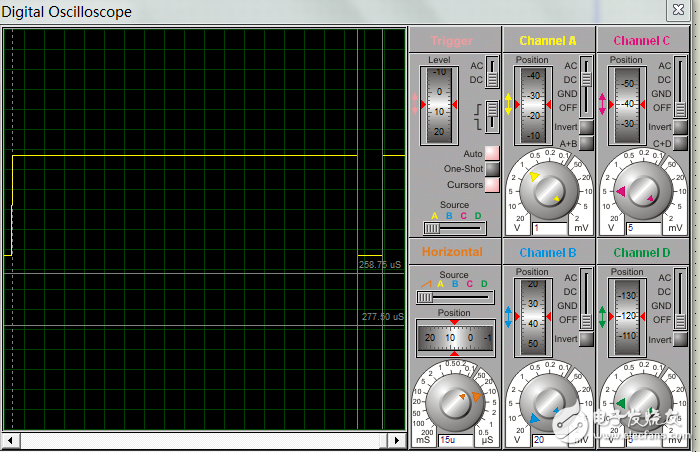Toggle Channel A Invert button
The image size is (700, 452).
point(586,127)
